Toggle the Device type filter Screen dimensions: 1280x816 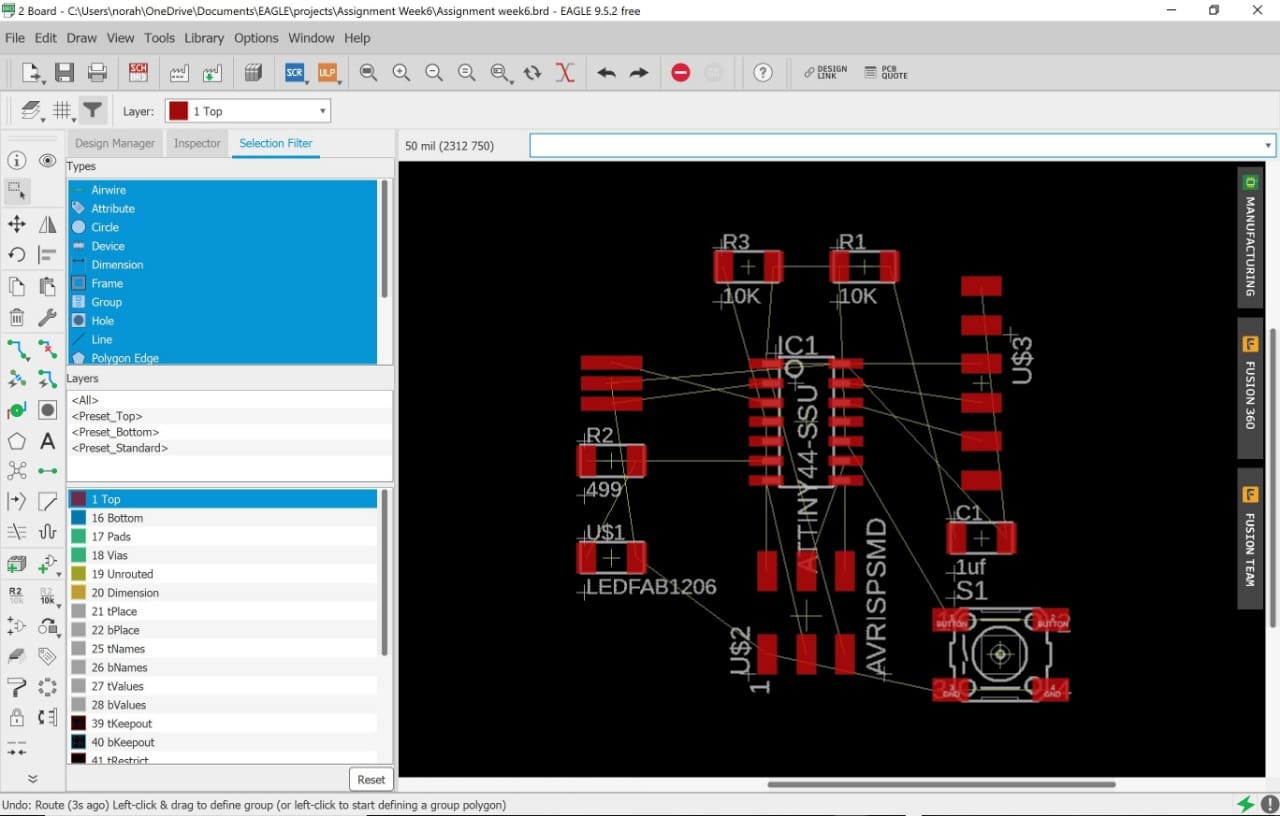(222, 246)
